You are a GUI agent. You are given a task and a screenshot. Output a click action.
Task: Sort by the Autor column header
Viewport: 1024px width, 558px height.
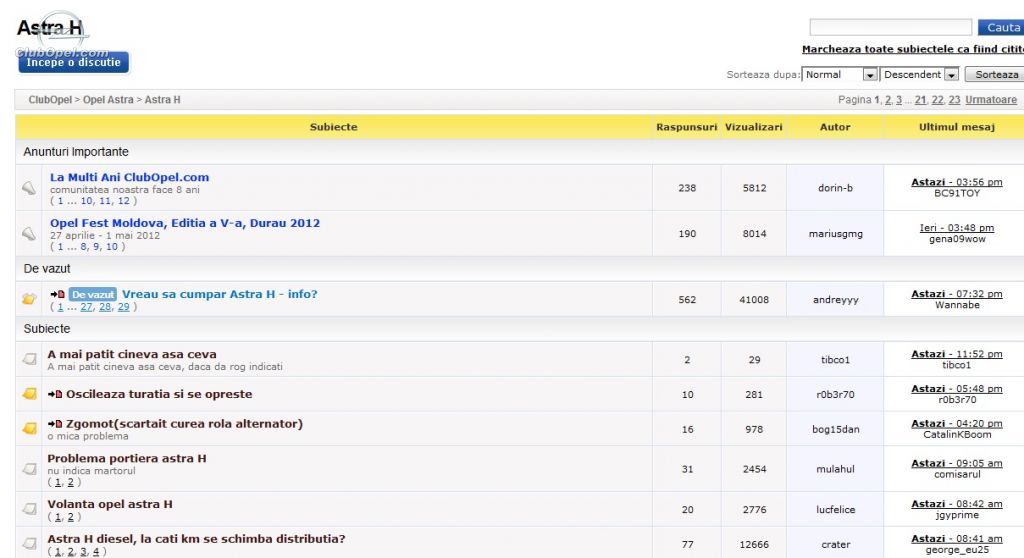[835, 127]
